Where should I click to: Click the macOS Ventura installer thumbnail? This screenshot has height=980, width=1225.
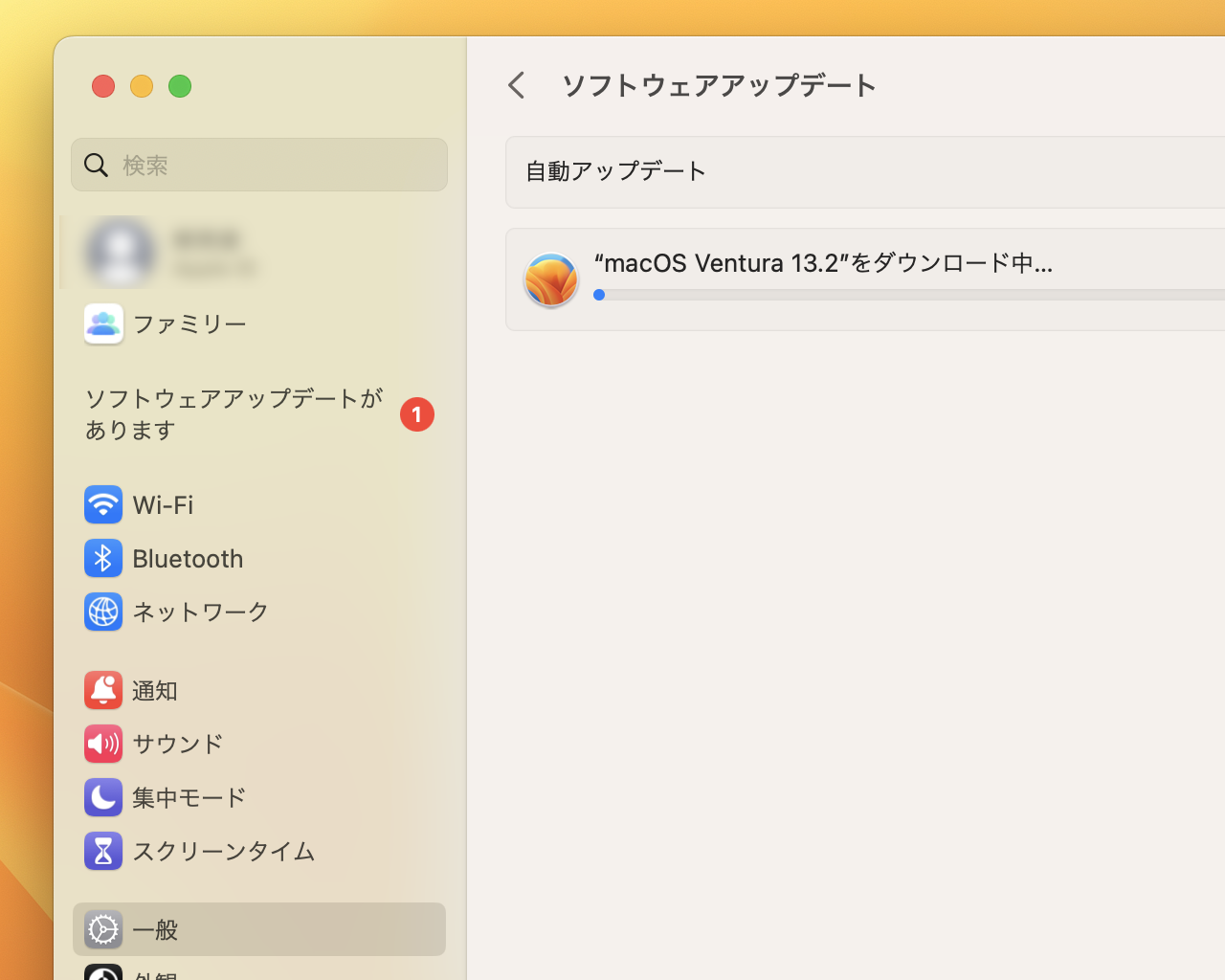[551, 279]
